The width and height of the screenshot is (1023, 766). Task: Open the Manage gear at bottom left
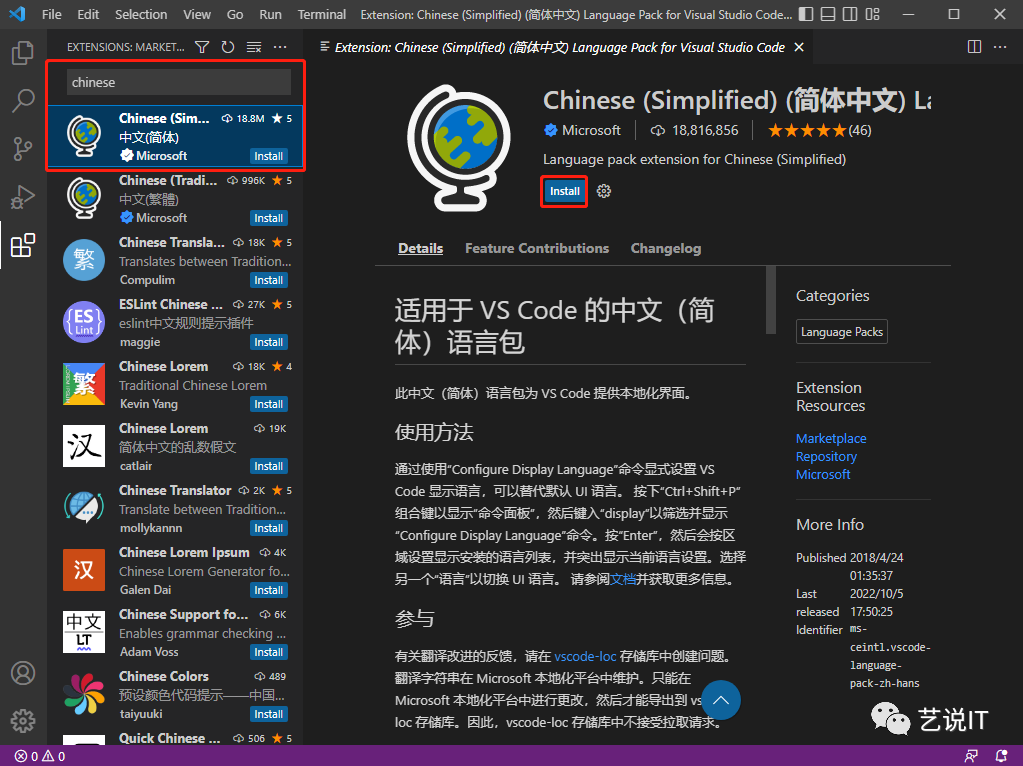click(23, 720)
